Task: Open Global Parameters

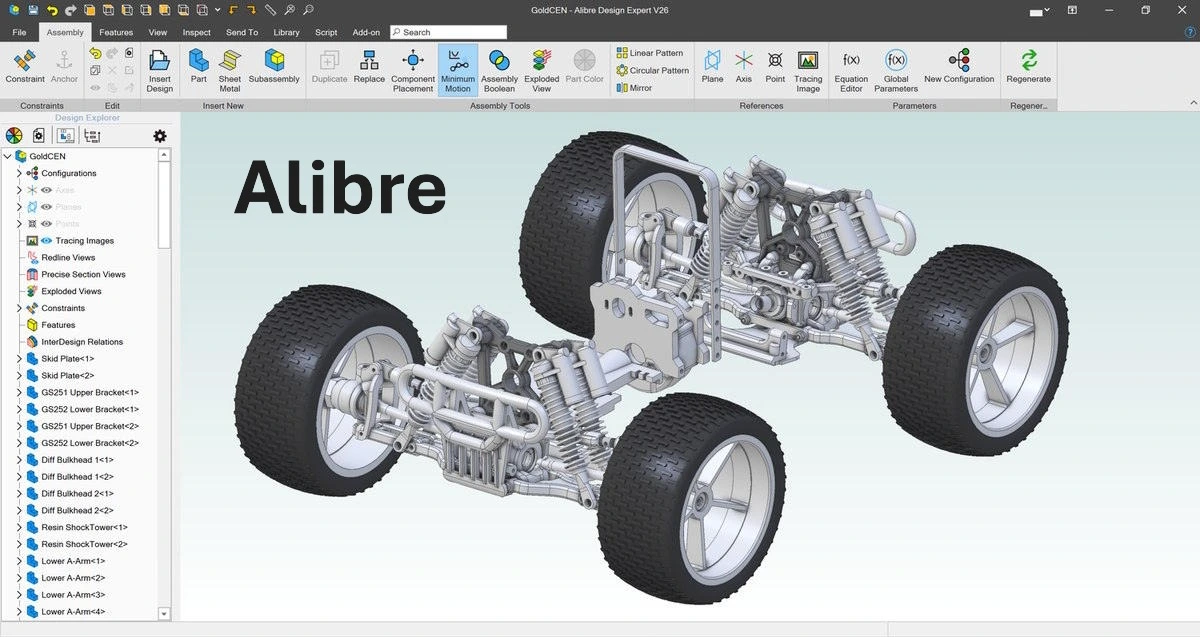Action: pyautogui.click(x=896, y=70)
